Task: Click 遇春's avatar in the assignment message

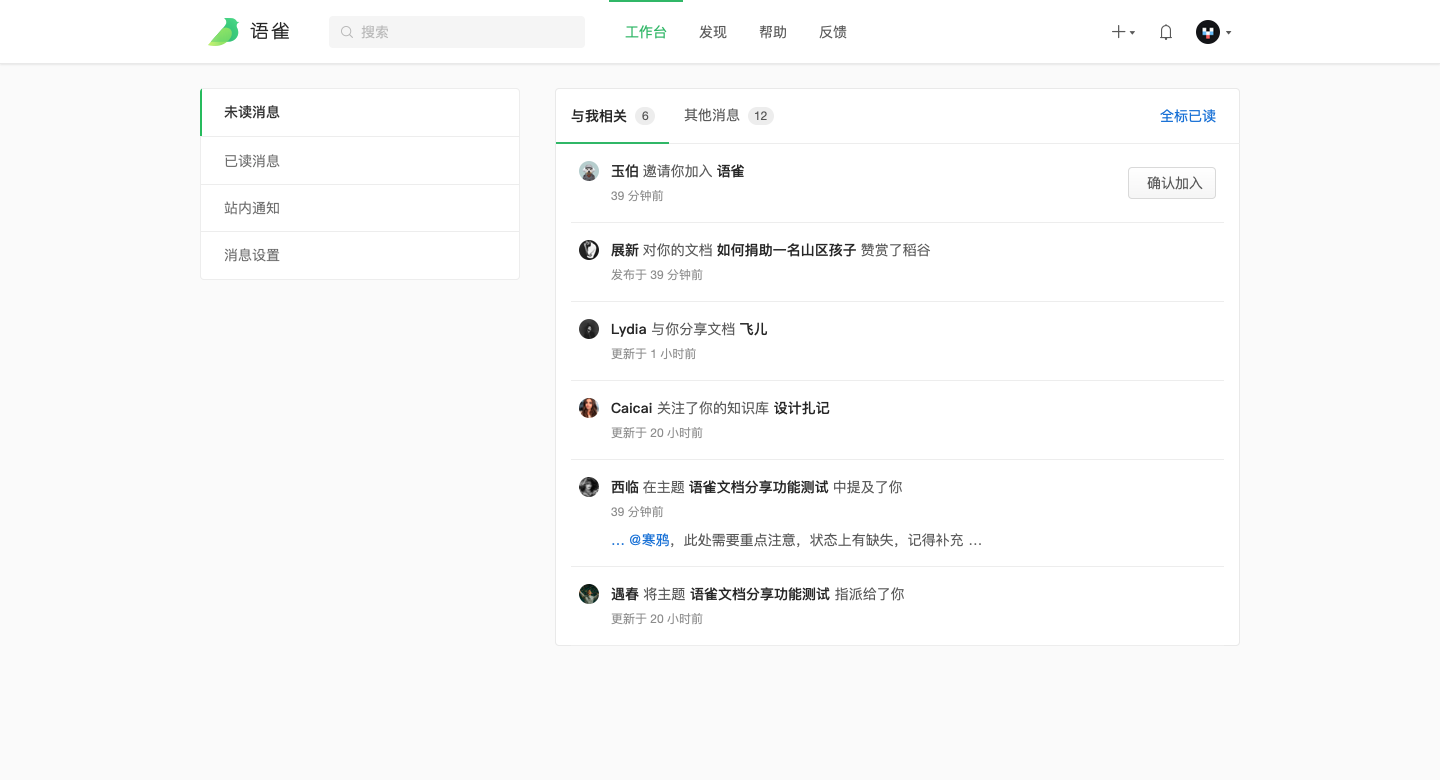Action: point(589,594)
